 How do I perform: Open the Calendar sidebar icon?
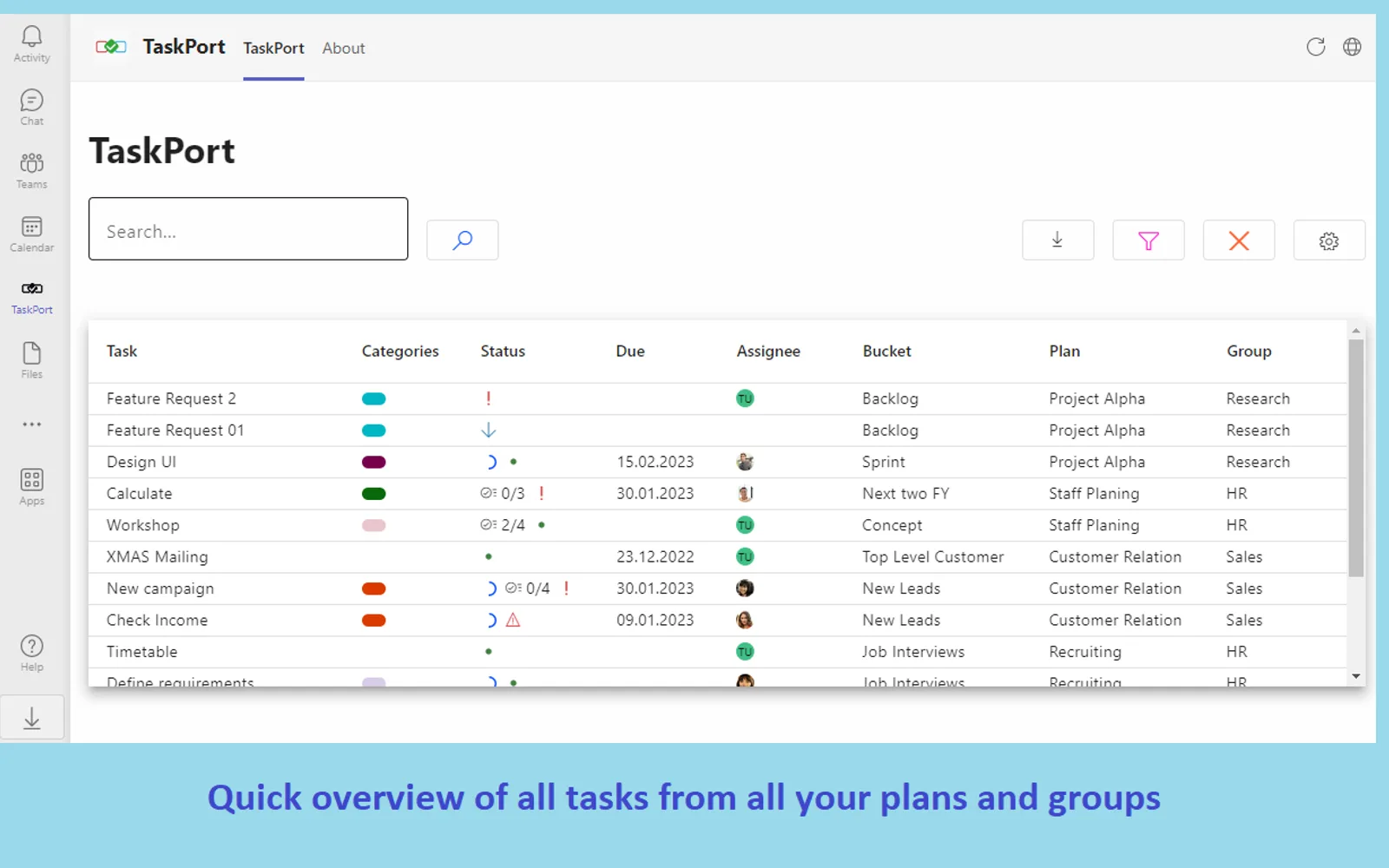32,234
